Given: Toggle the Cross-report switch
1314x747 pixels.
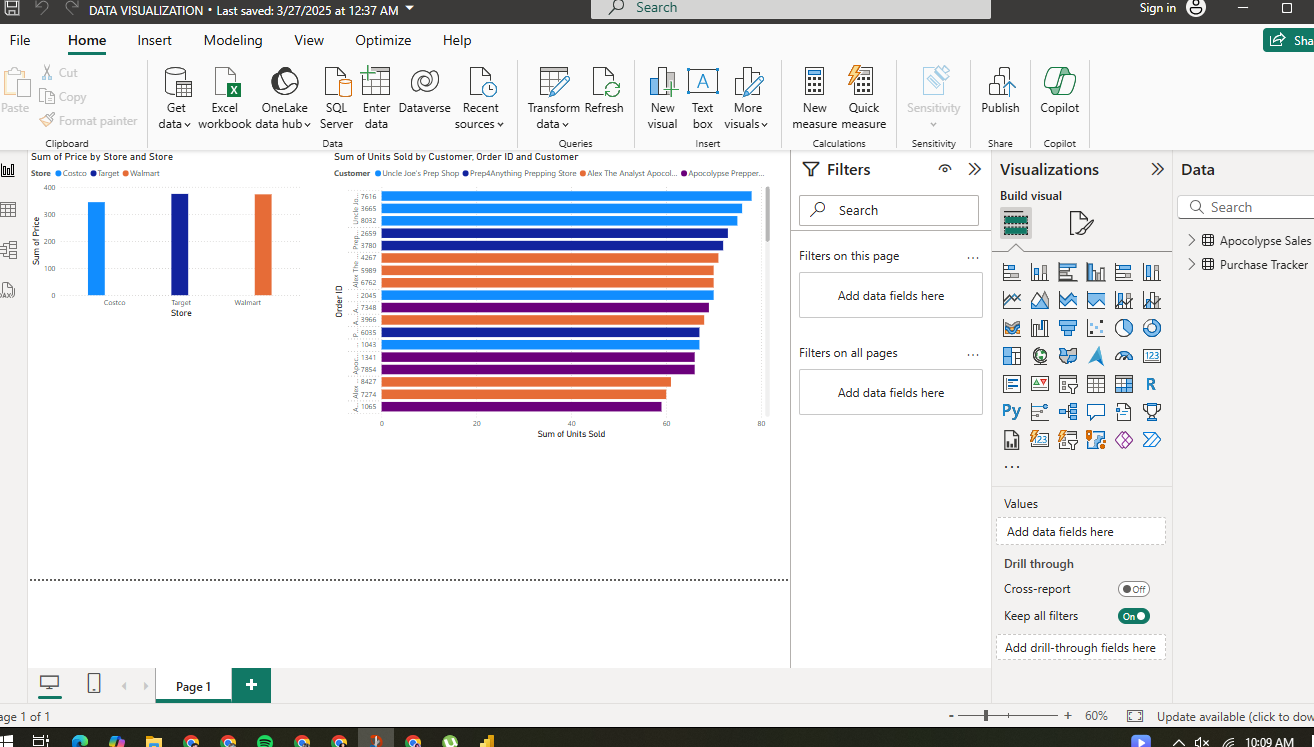Looking at the screenshot, I should 1134,589.
